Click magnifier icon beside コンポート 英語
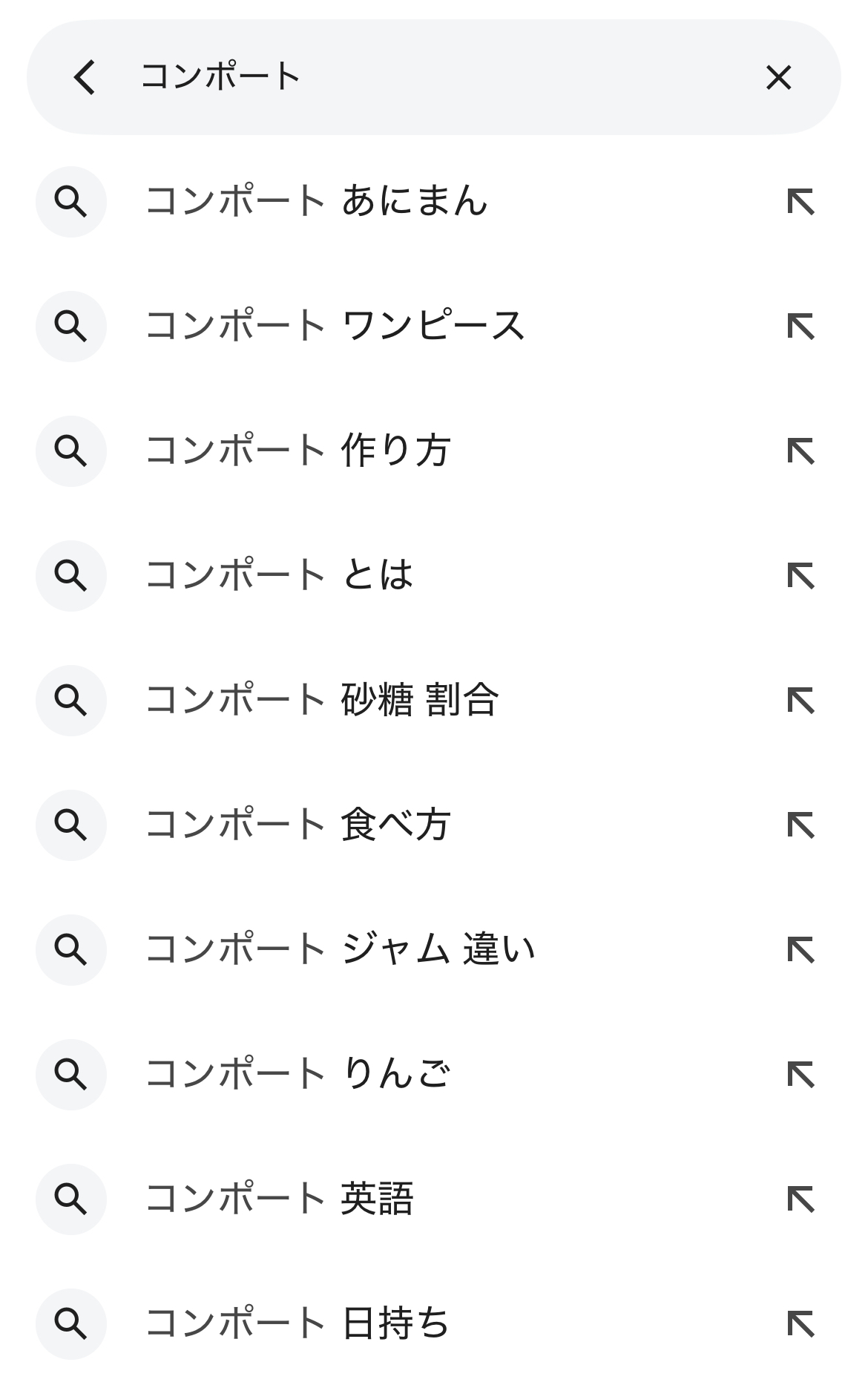The image size is (868, 1385). point(71,1199)
